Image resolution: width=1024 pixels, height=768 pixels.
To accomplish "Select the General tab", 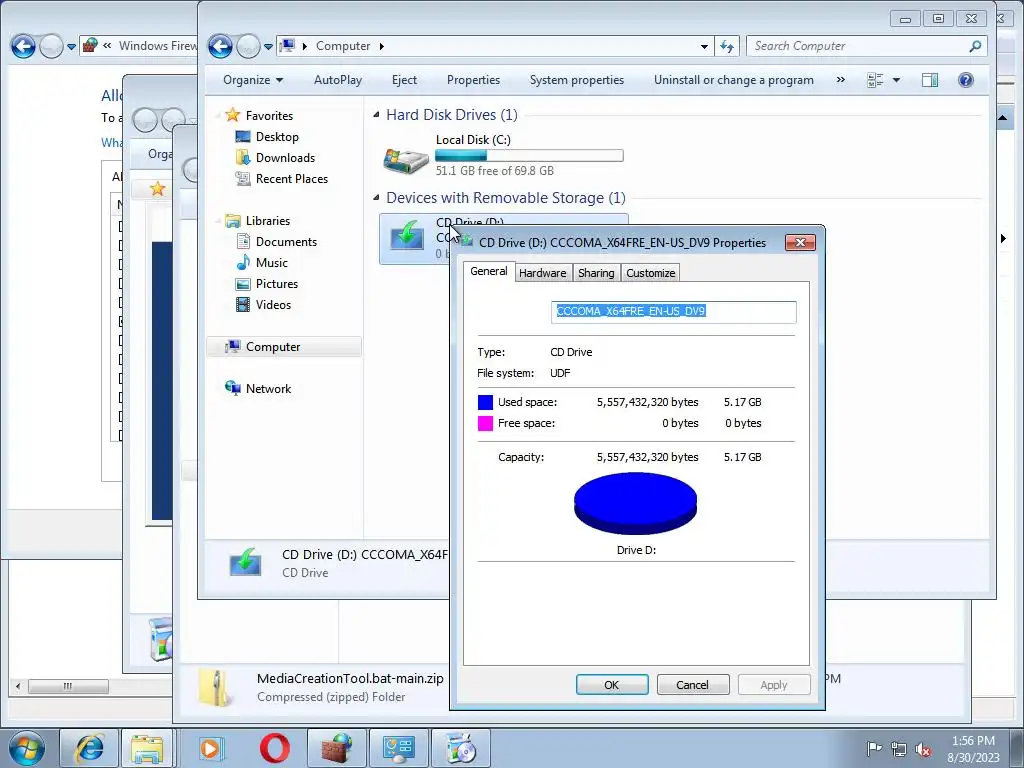I will 488,271.
